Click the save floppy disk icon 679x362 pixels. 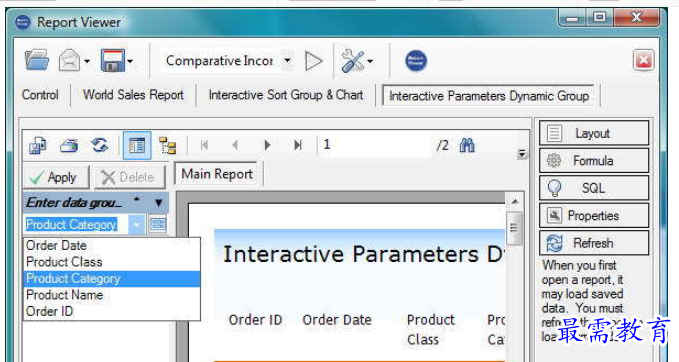pyautogui.click(x=112, y=60)
